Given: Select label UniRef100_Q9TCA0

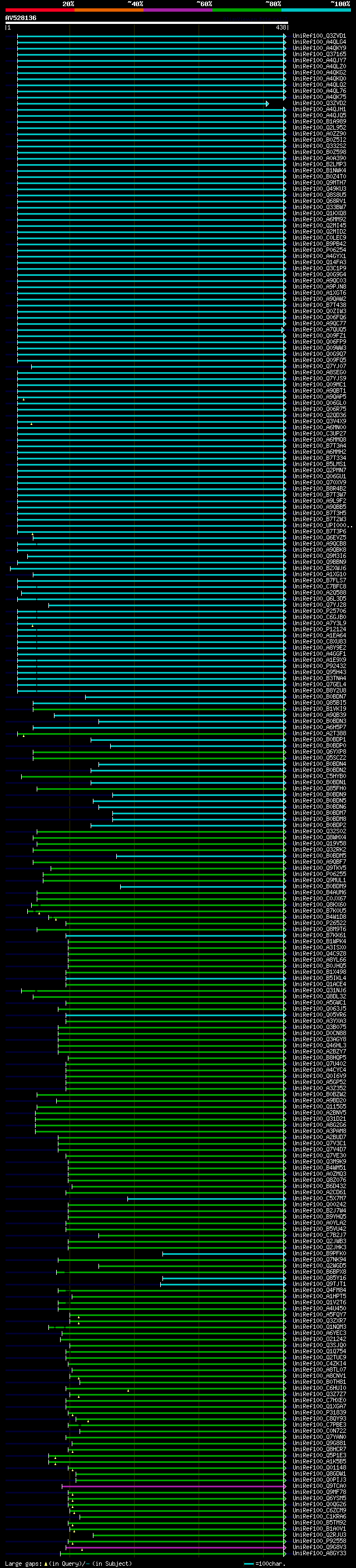Looking at the screenshot, I should pyautogui.click(x=319, y=1486).
